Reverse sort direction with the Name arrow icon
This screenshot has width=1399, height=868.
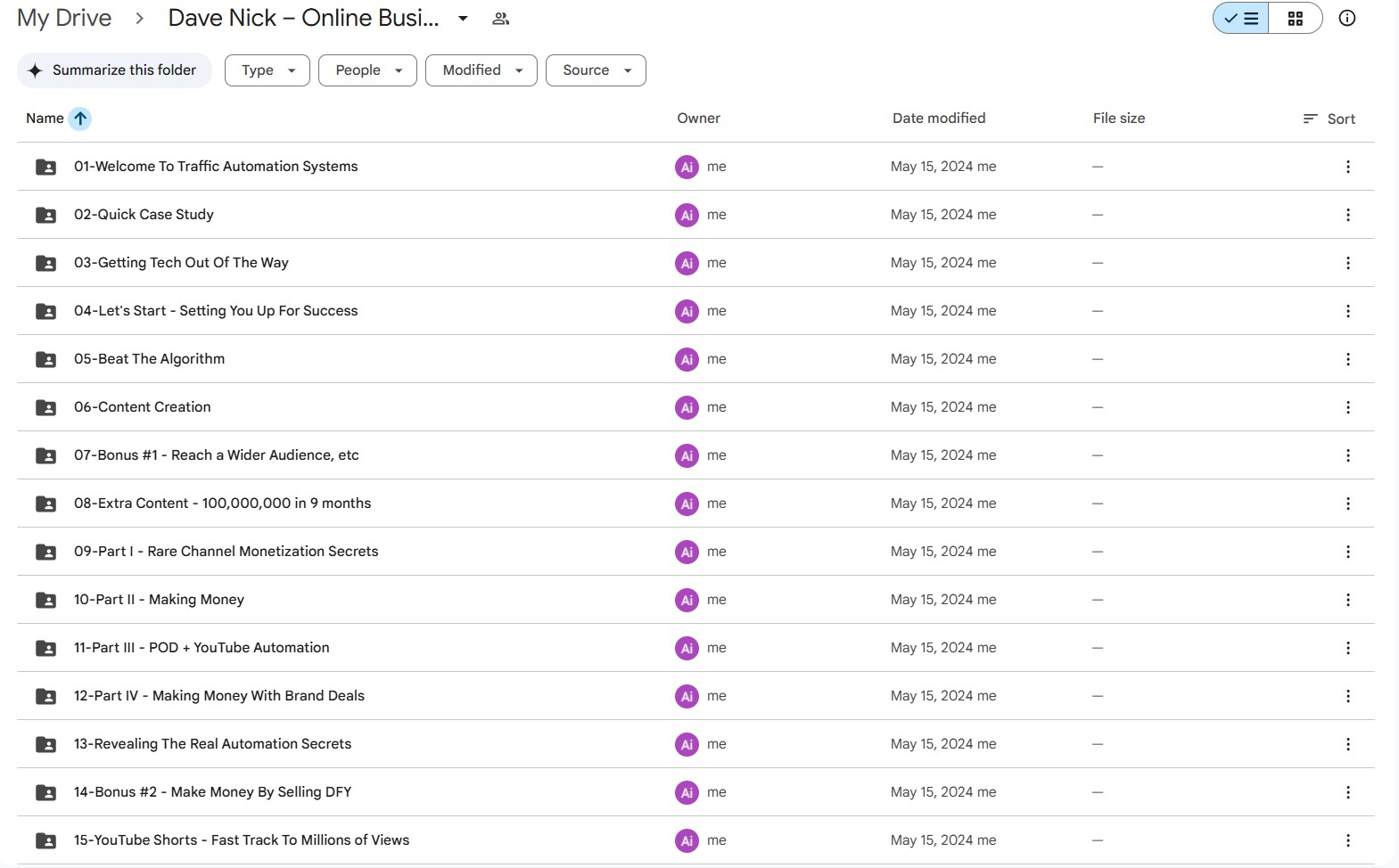[80, 119]
